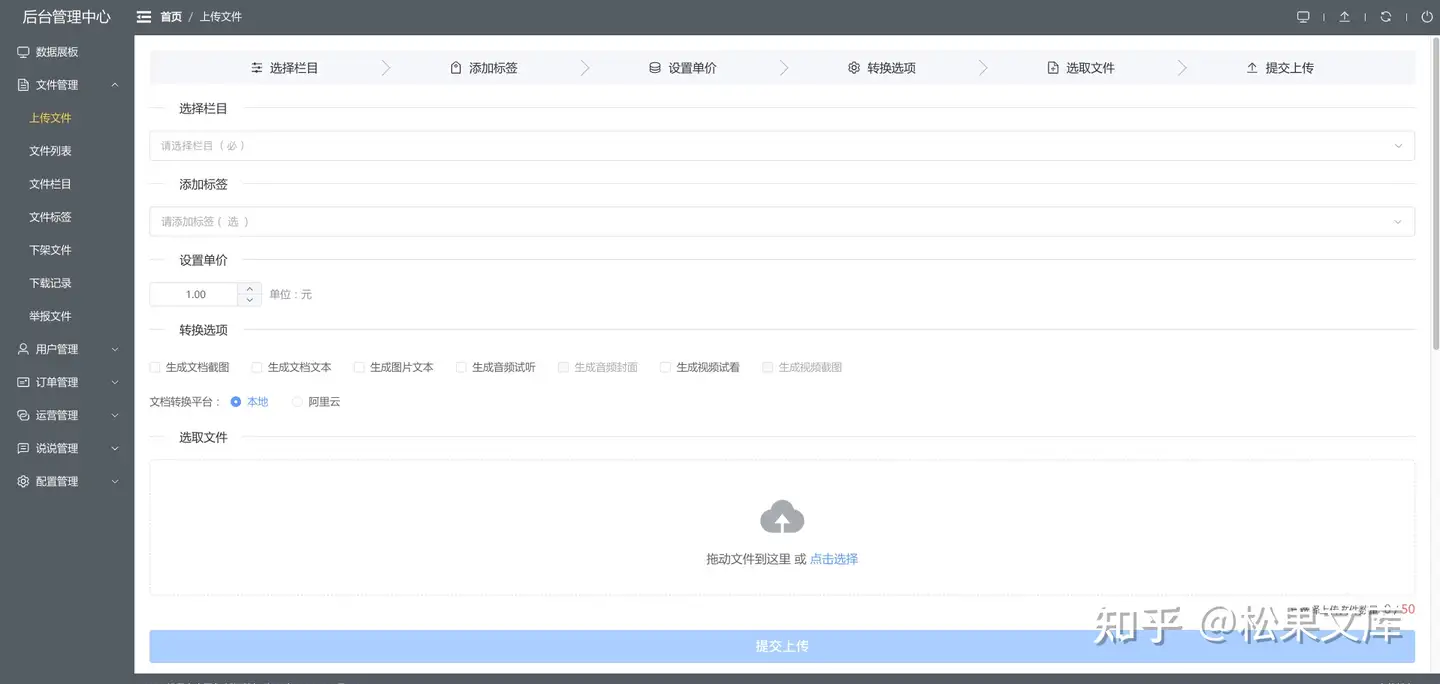Increase unit price with up arrow

(250, 288)
